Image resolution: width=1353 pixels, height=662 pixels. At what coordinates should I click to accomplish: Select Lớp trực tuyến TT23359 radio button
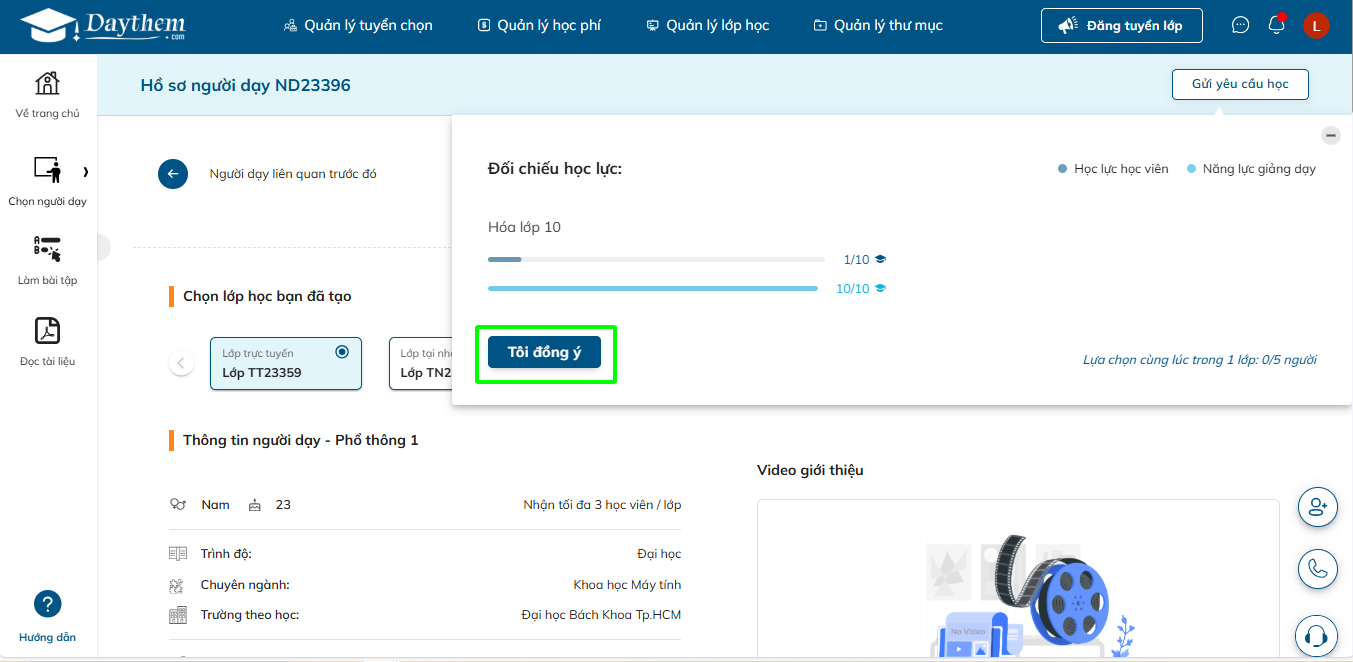point(342,352)
